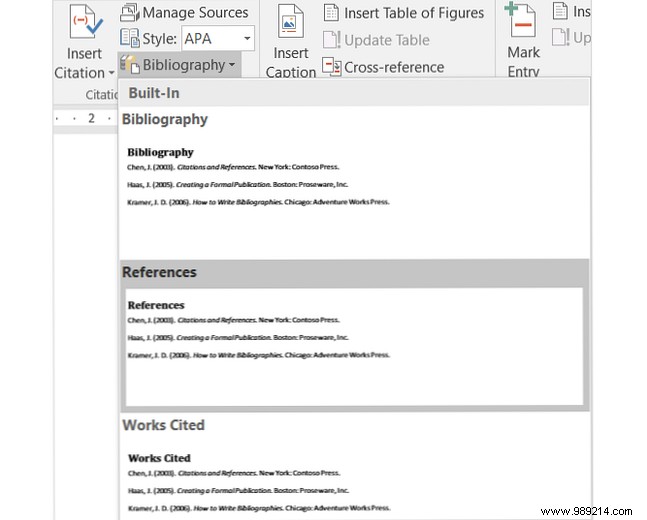647x520 pixels.
Task: Choose Insert Table of Figures text
Action: point(414,13)
